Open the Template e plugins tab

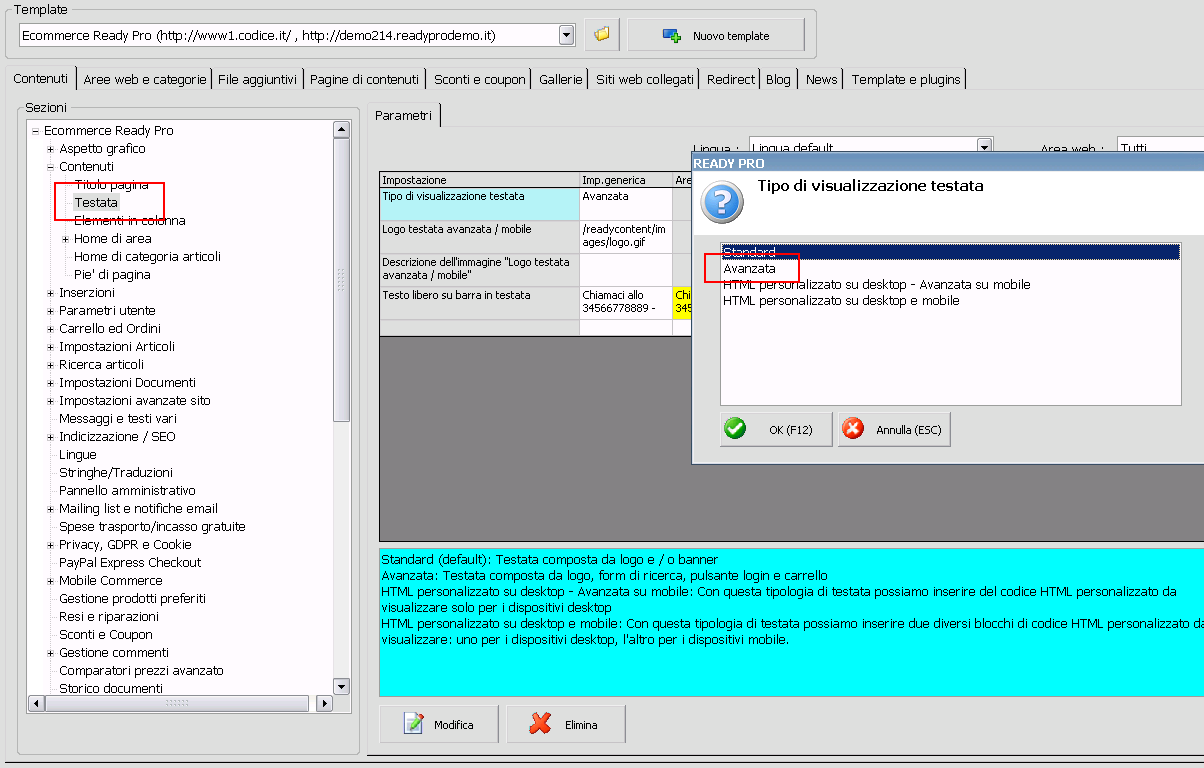(906, 79)
